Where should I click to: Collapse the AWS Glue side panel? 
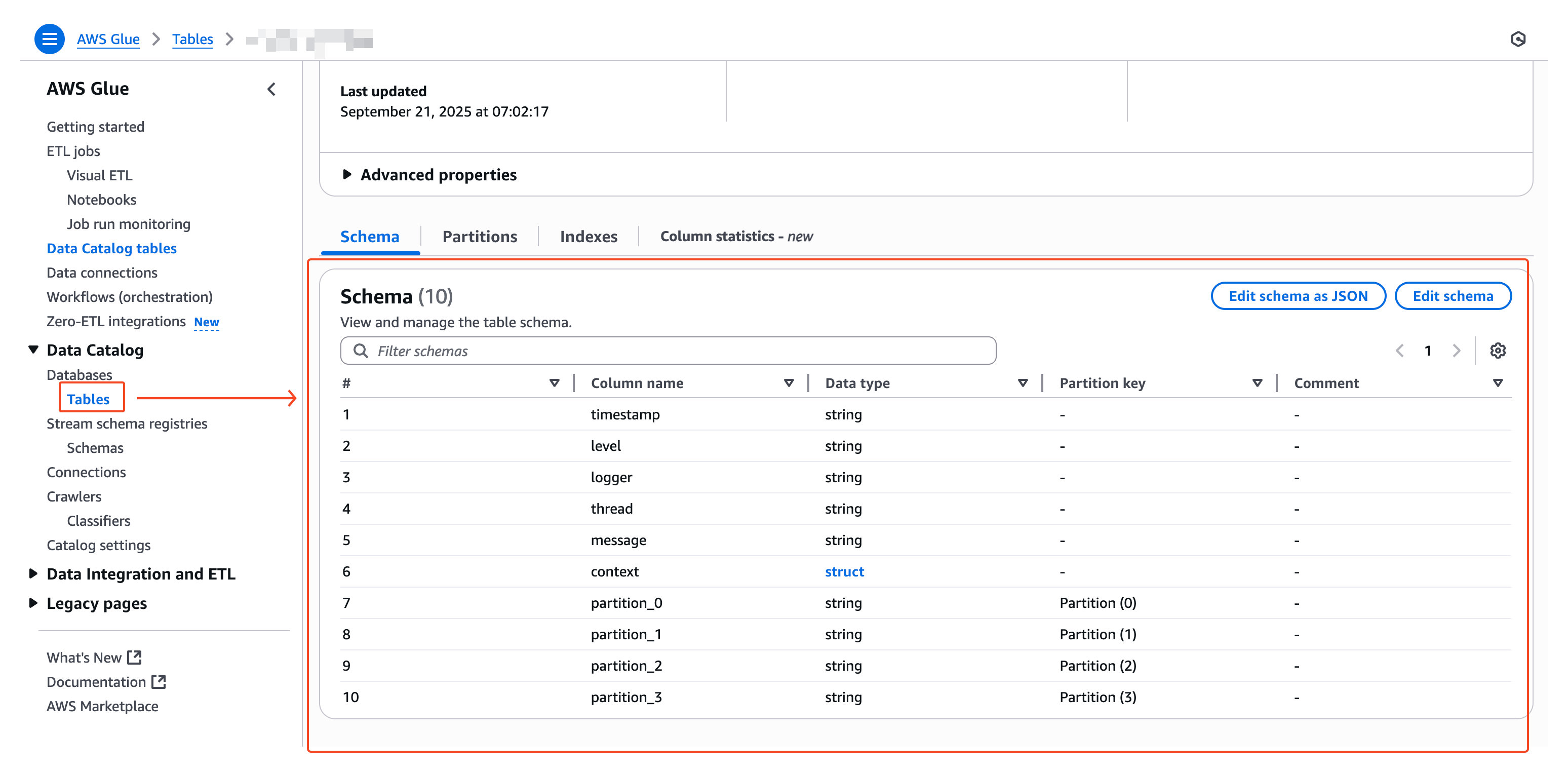[271, 89]
